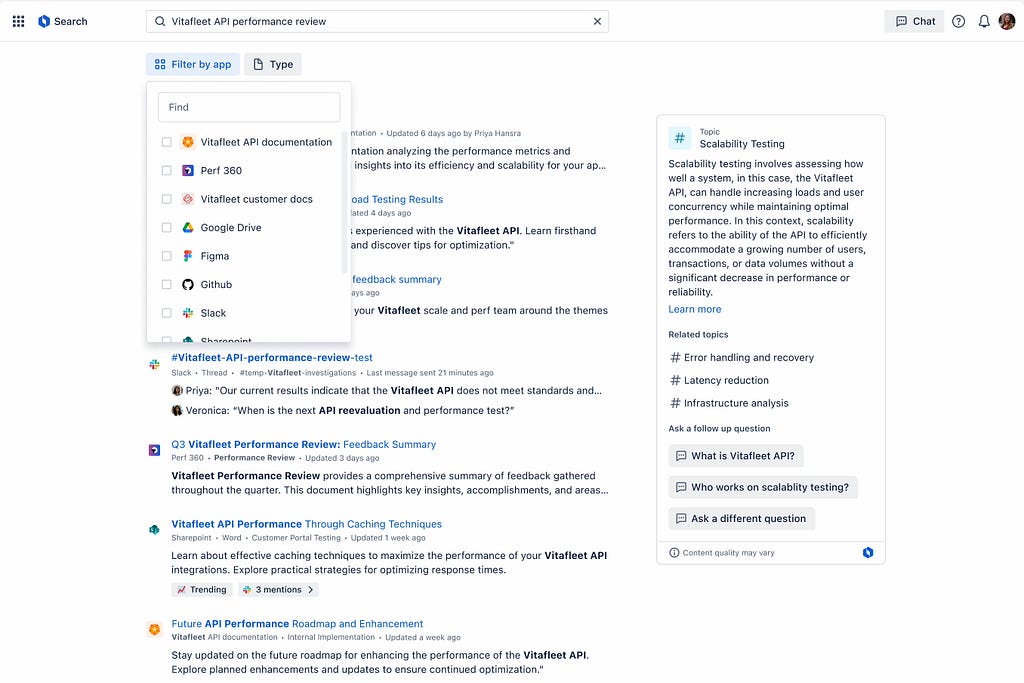Ask What is Vitafleet API?

(735, 456)
